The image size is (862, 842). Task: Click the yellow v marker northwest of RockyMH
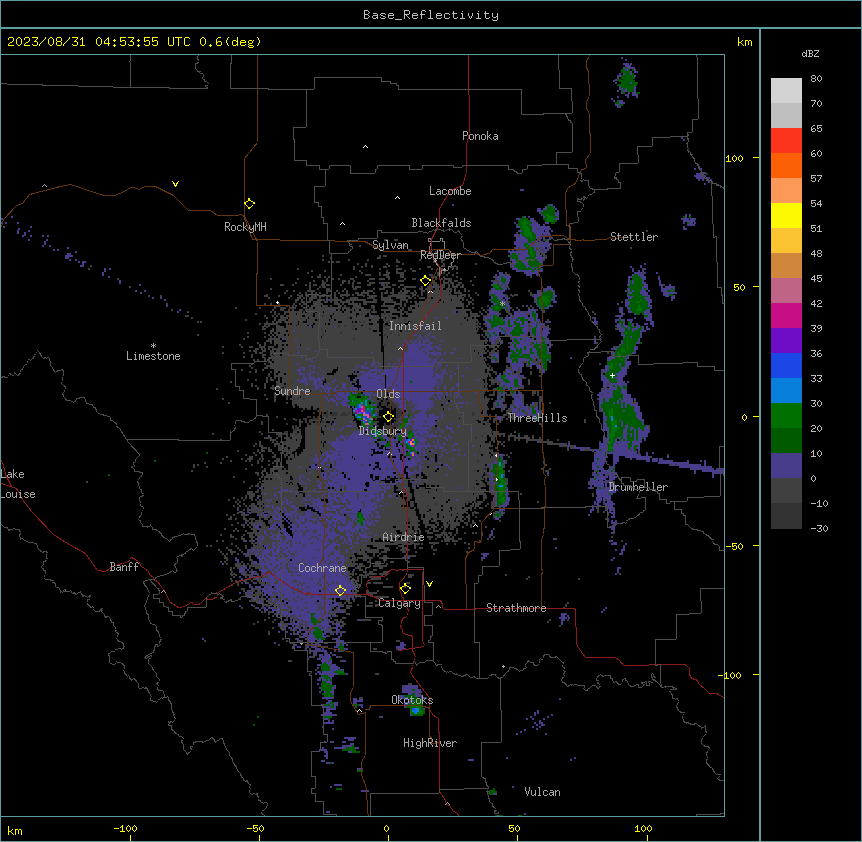pyautogui.click(x=175, y=184)
